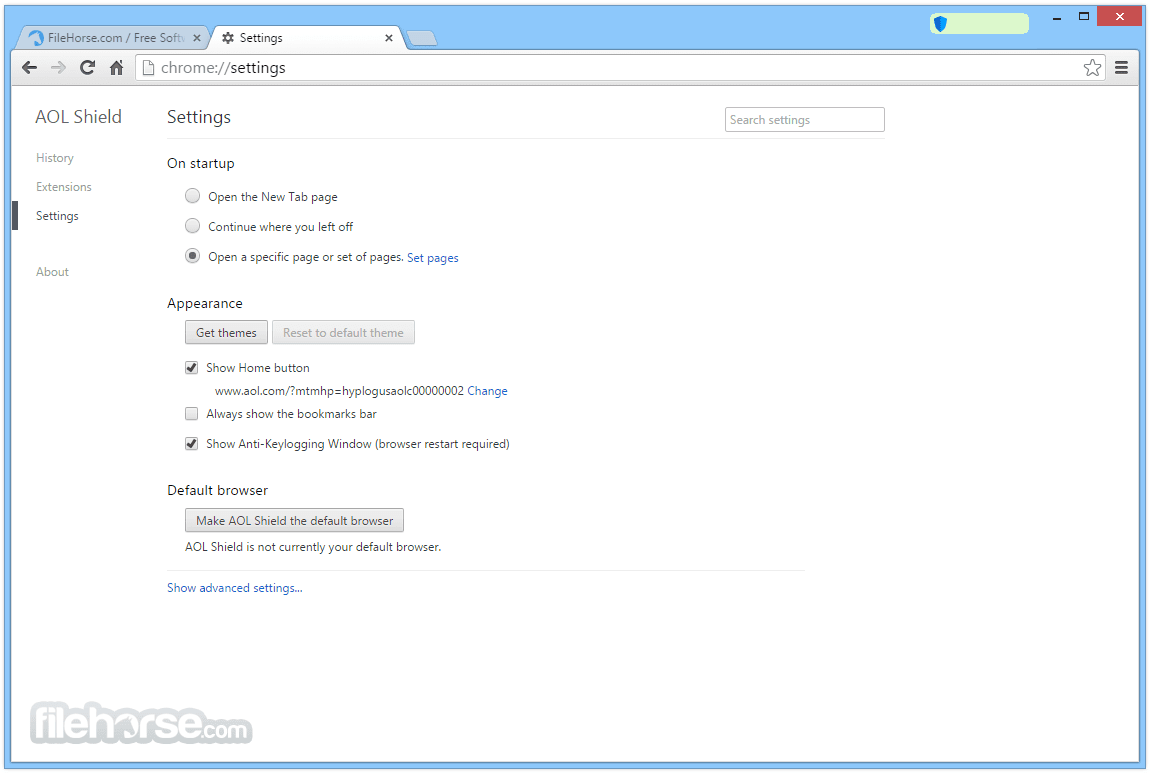Click Change link for home page
The width and height of the screenshot is (1151, 774).
[487, 391]
